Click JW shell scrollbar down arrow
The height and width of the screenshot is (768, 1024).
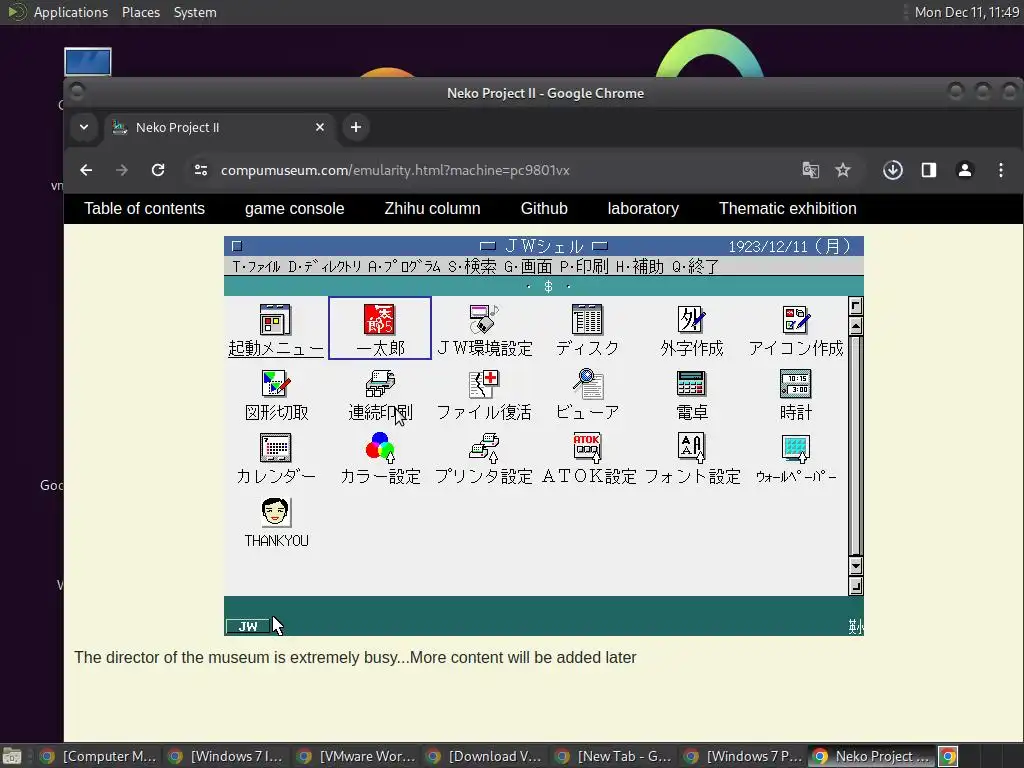pos(856,566)
